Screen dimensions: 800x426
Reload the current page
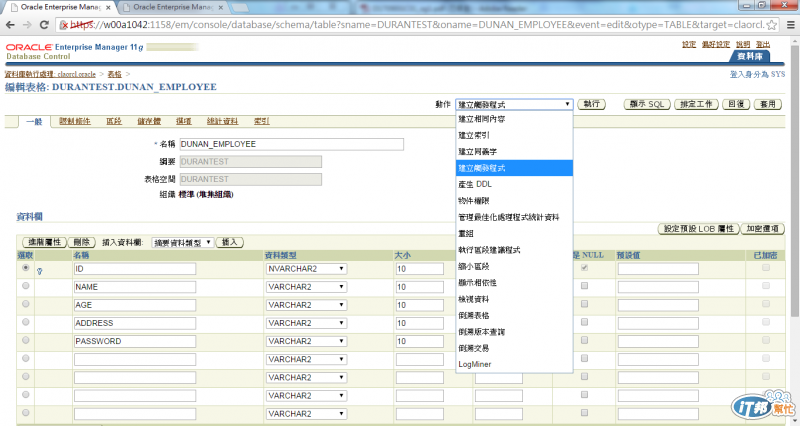(x=44, y=24)
